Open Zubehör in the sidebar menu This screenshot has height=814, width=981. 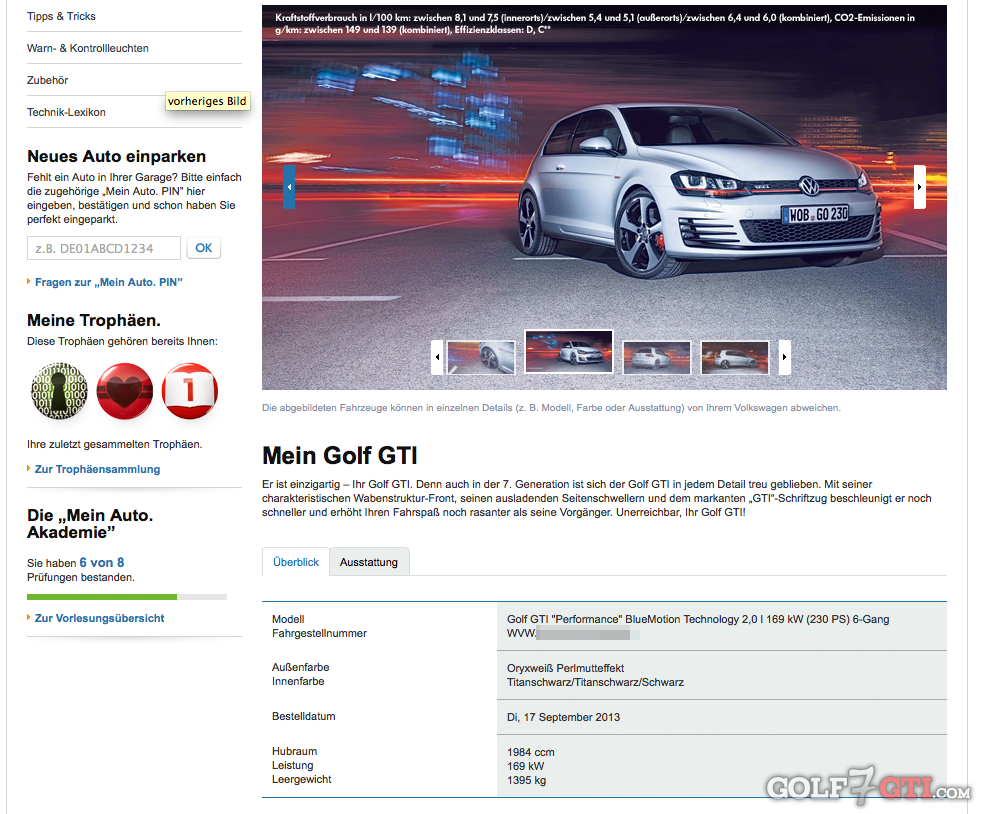pyautogui.click(x=48, y=80)
